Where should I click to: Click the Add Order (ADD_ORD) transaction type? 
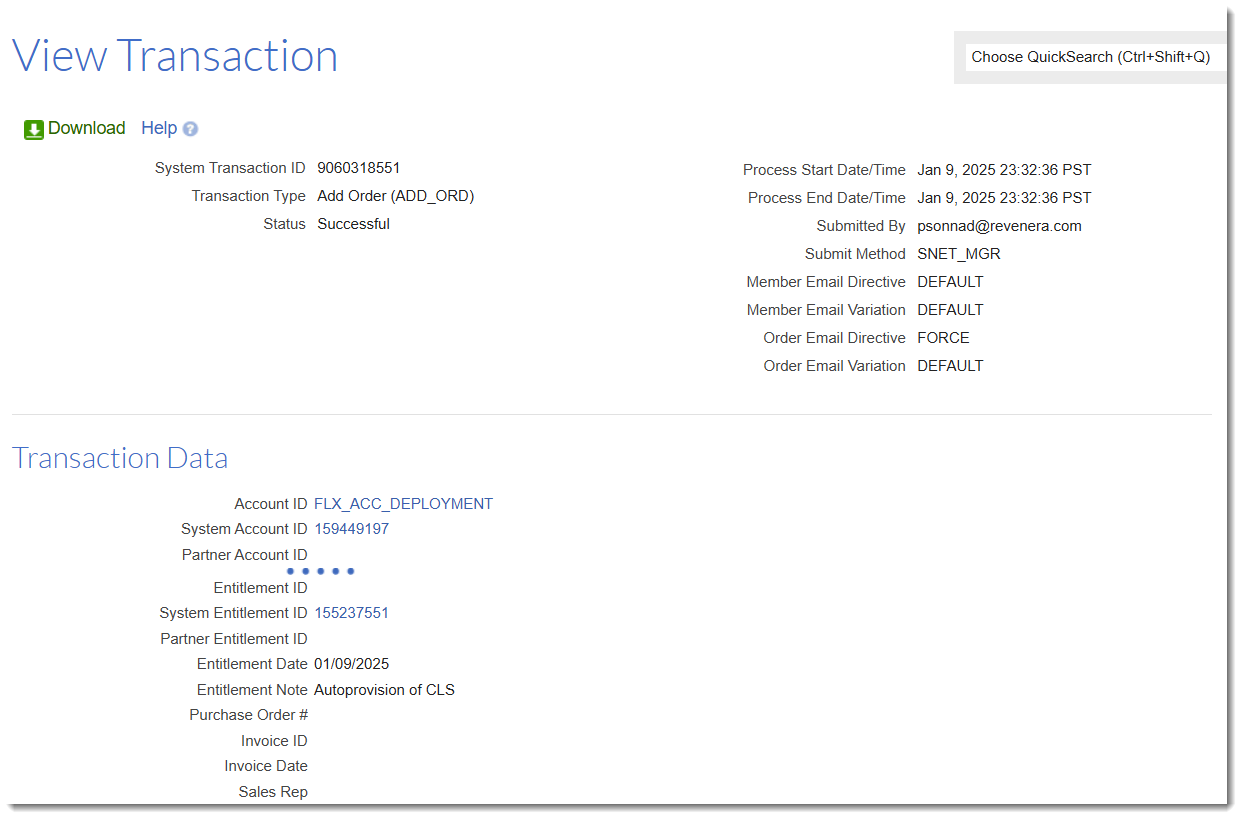tap(396, 196)
